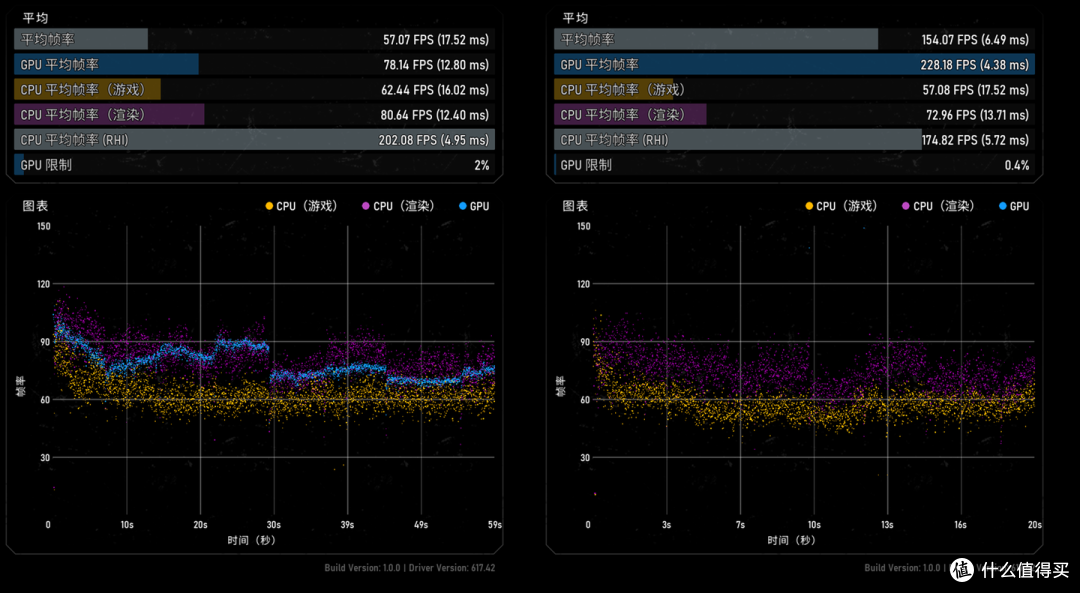Click the 13s time axis label
Screen dimensions: 1080x593
tap(887, 525)
